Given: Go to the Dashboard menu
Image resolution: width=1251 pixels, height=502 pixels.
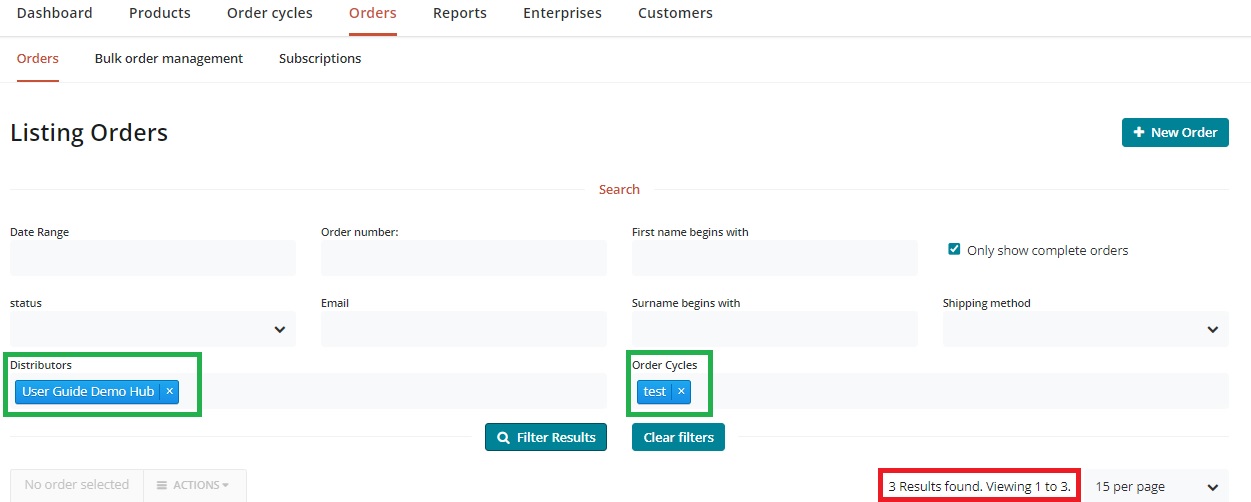Looking at the screenshot, I should 55,14.
